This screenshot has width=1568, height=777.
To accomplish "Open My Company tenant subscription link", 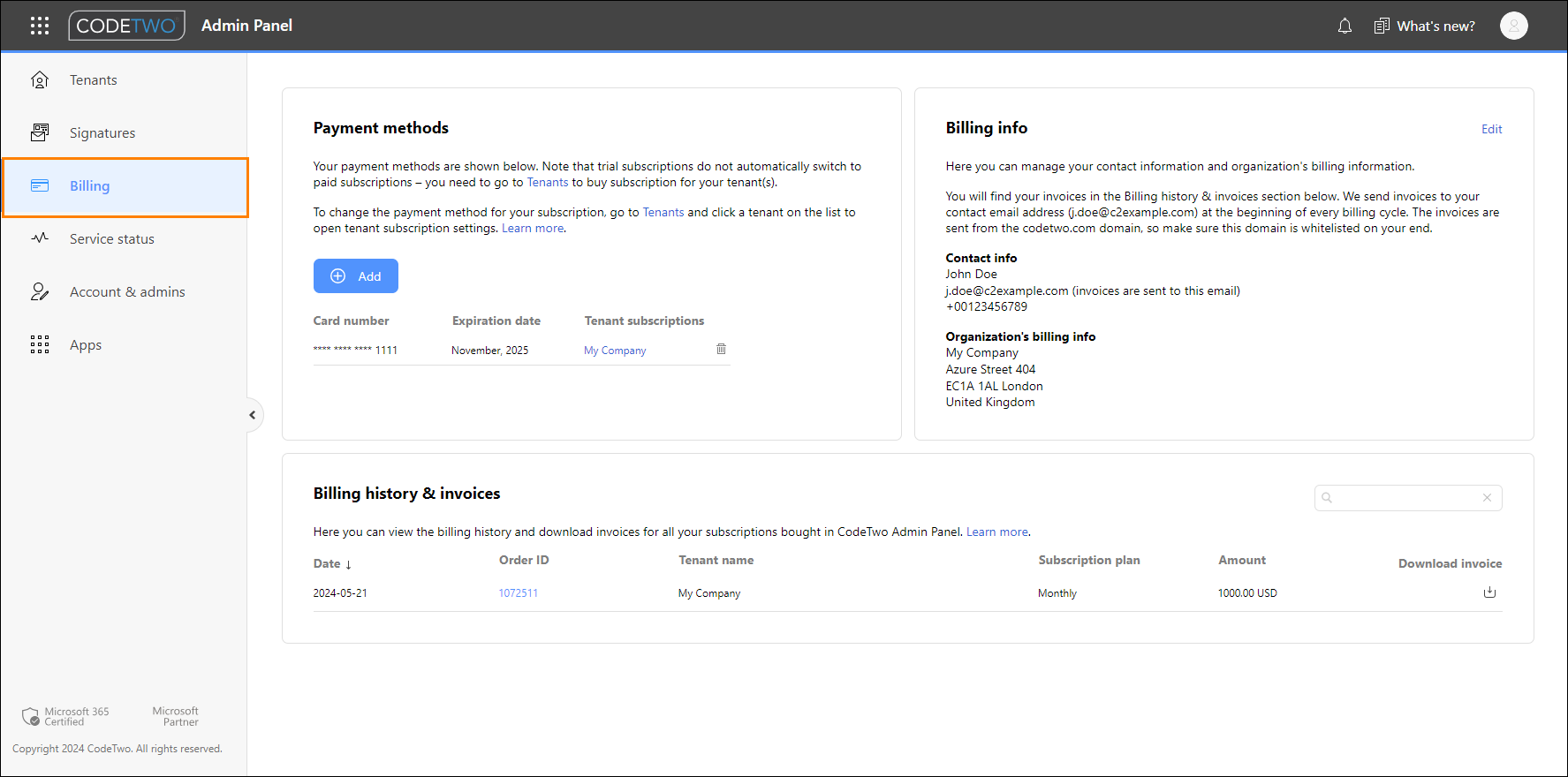I will (x=615, y=351).
